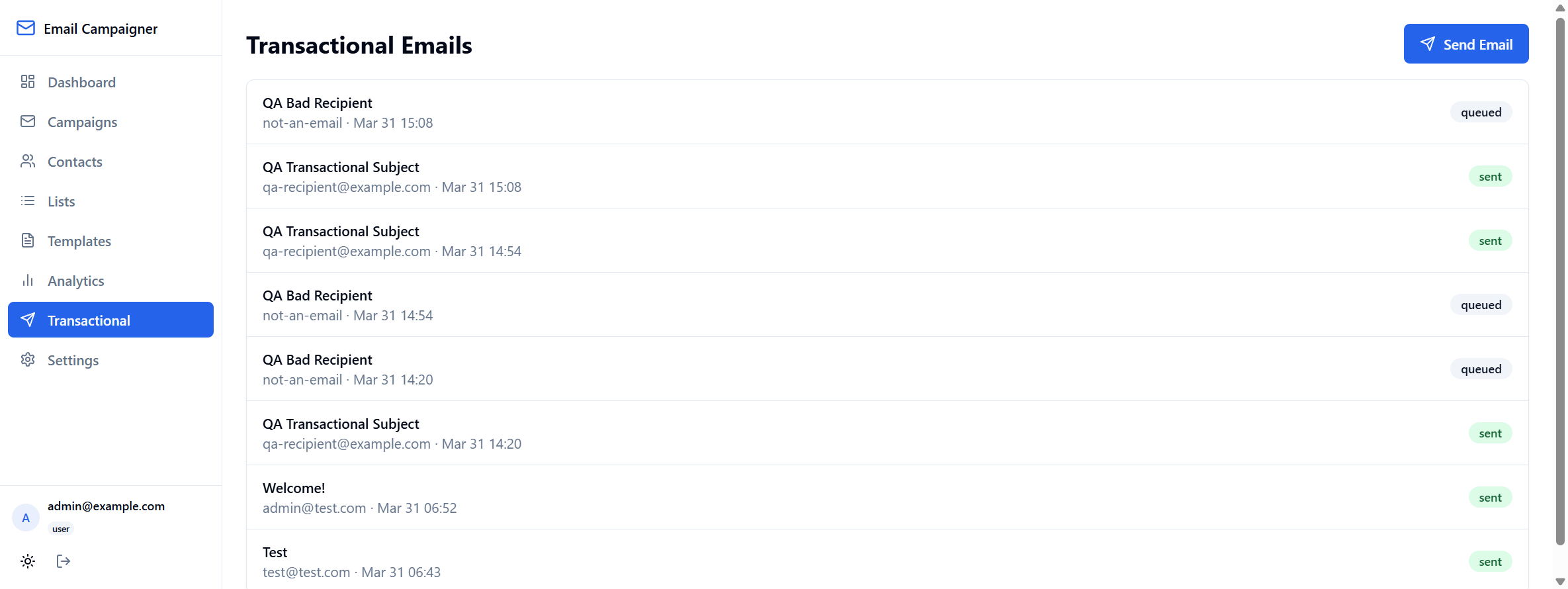
Task: Click the Lists bullet icon
Action: [28, 201]
